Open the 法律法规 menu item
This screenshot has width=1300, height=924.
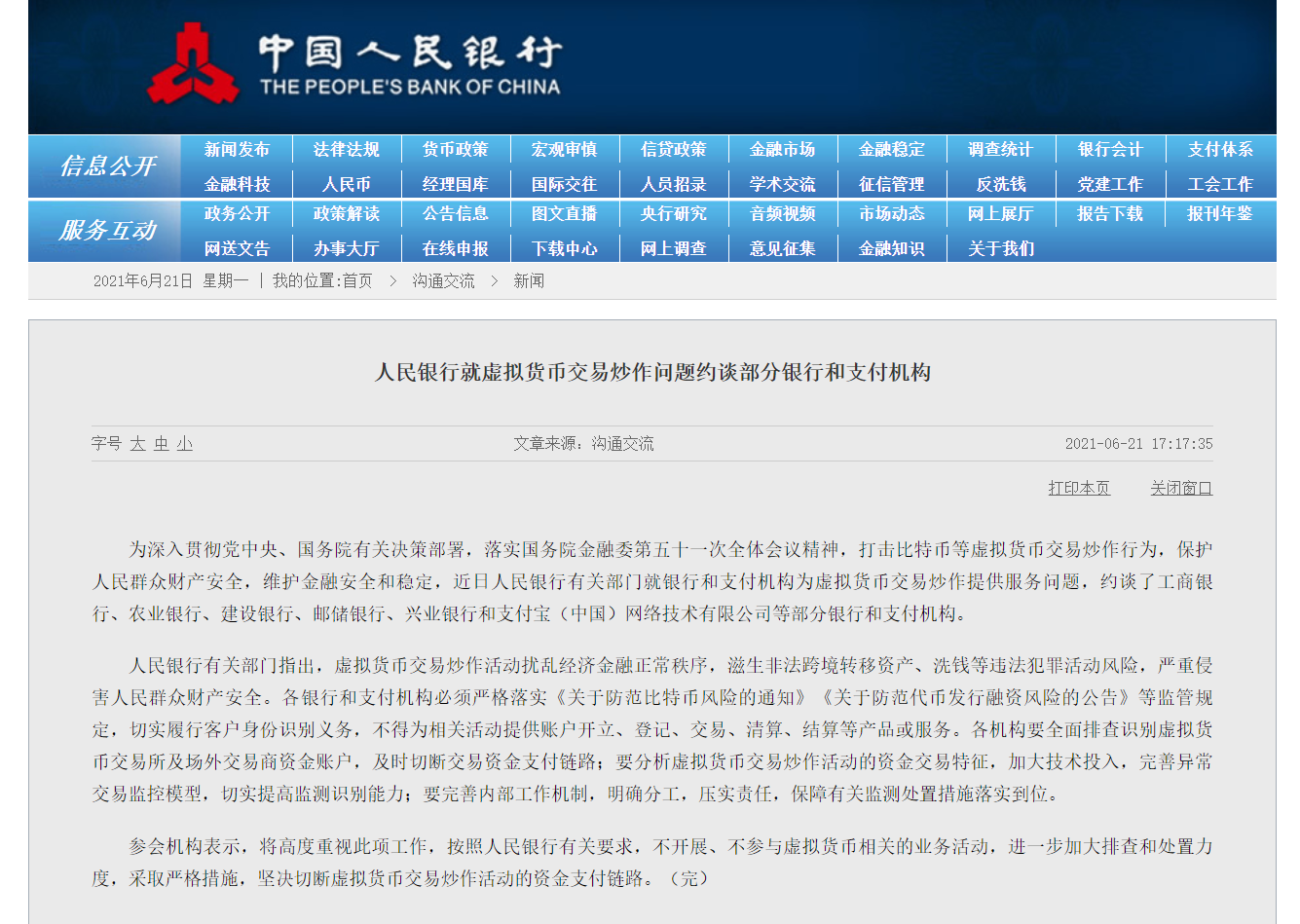click(346, 149)
